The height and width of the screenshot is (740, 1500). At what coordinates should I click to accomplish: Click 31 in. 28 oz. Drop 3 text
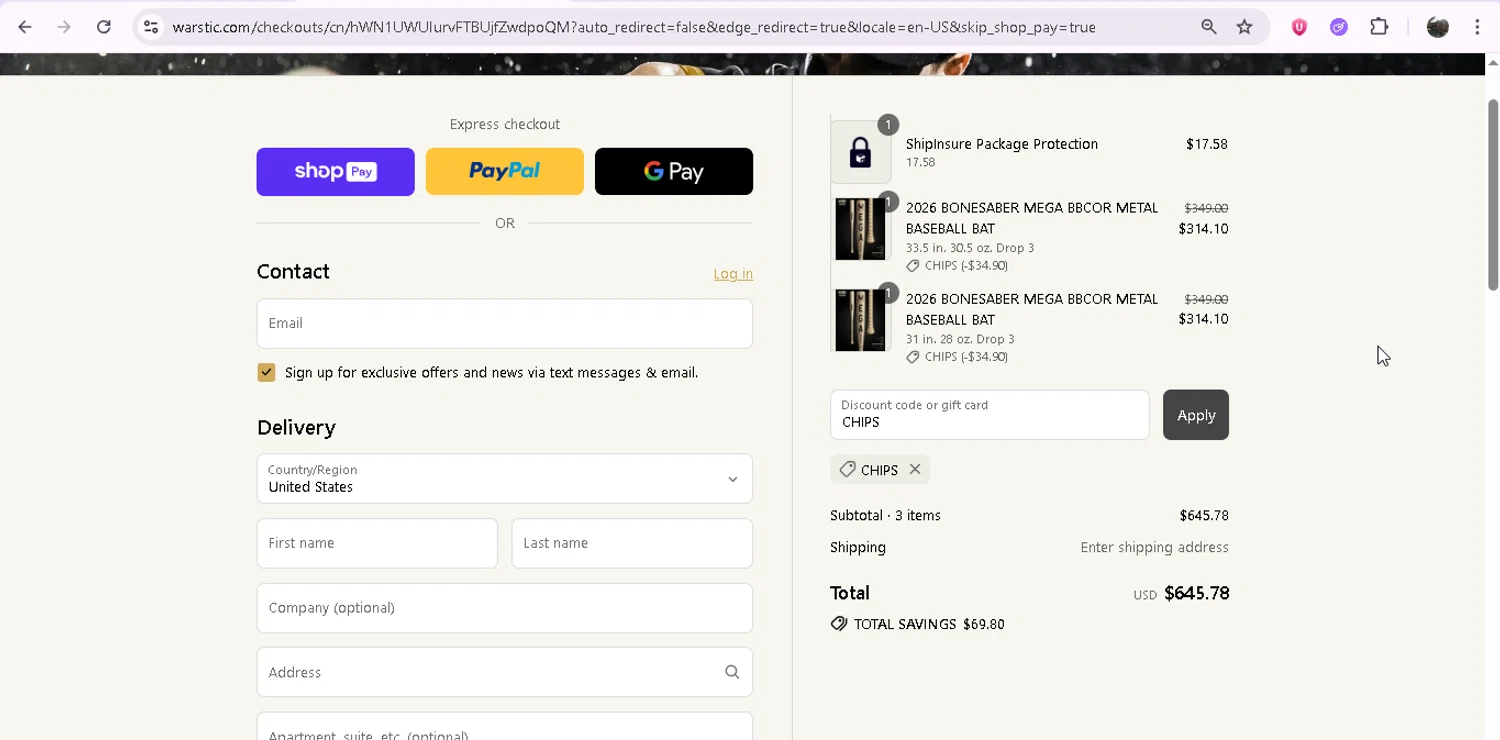coord(960,339)
